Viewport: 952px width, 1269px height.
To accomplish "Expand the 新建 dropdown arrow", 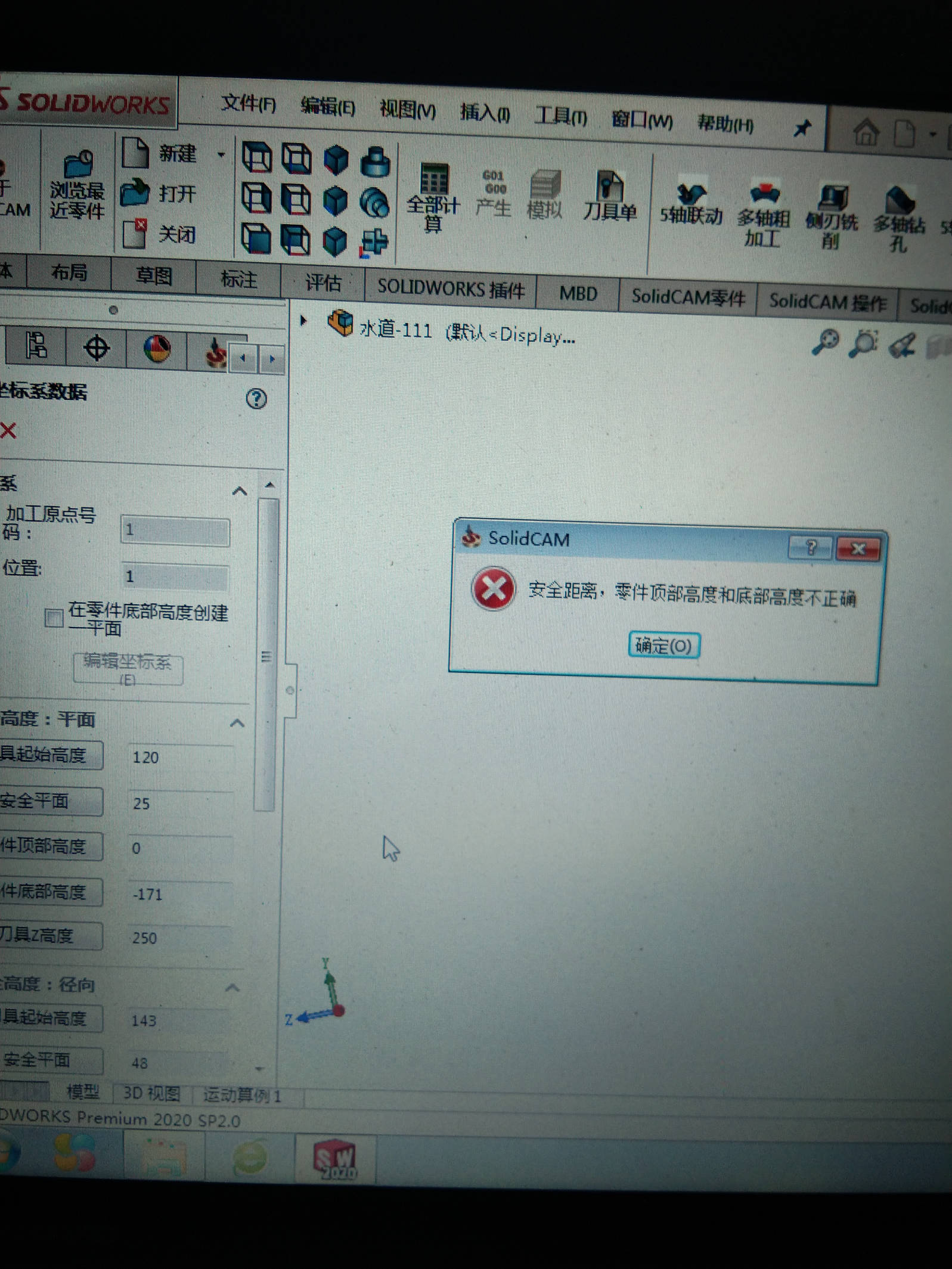I will coord(221,155).
